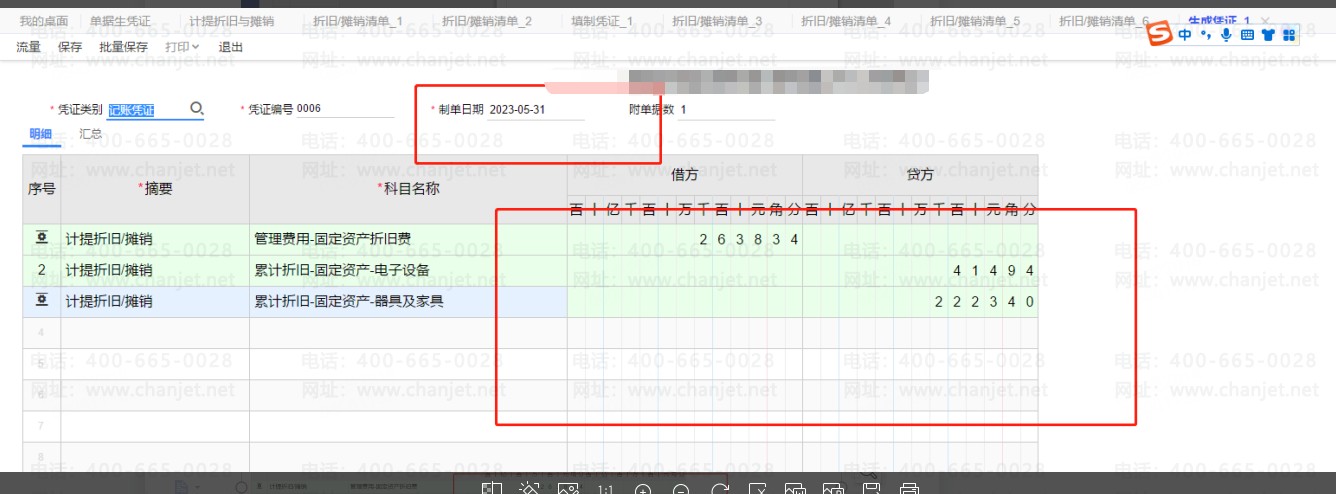Click the 贷方 column header
Screen dimensions: 1336x494
coord(920,175)
